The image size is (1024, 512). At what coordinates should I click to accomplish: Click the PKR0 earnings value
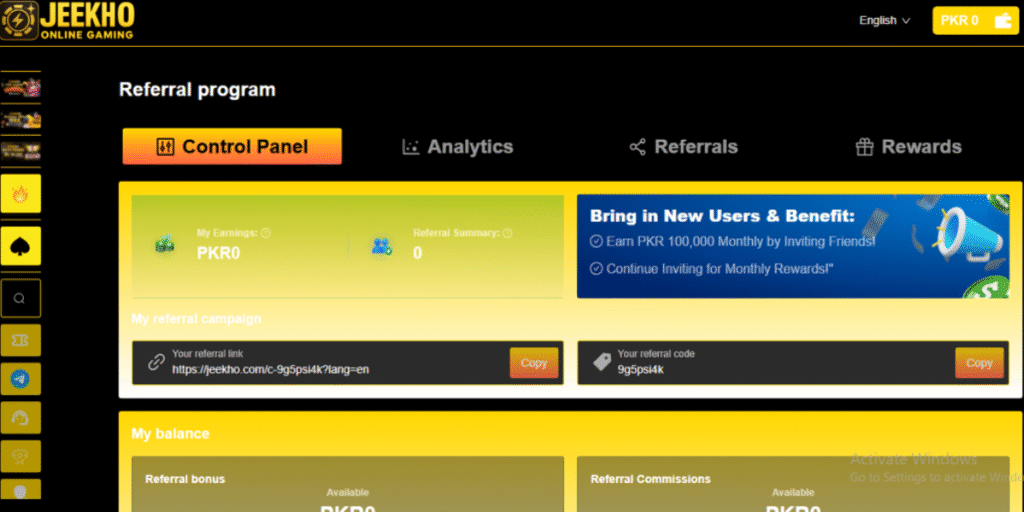pyautogui.click(x=218, y=253)
